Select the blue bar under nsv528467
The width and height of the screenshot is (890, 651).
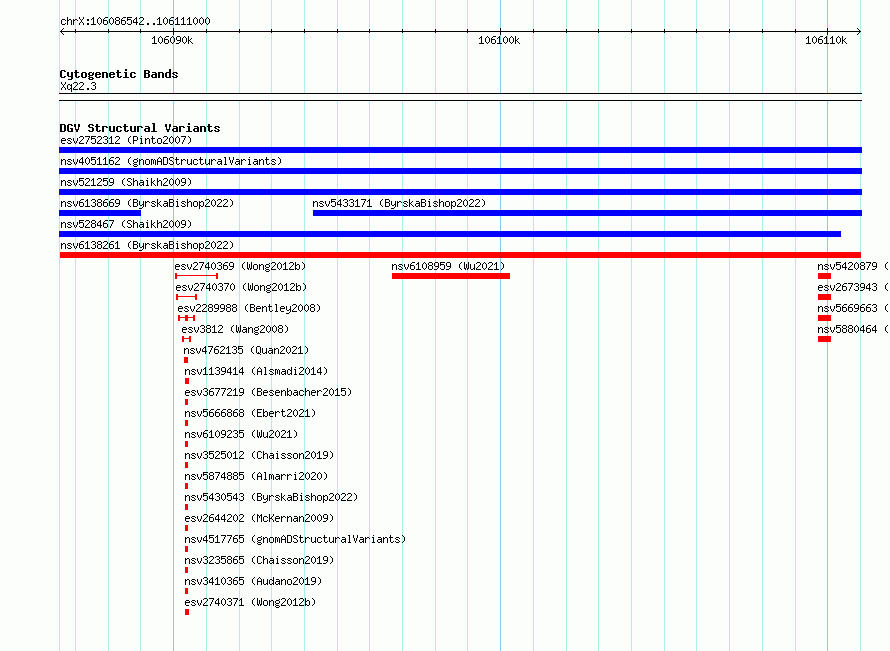(x=450, y=234)
